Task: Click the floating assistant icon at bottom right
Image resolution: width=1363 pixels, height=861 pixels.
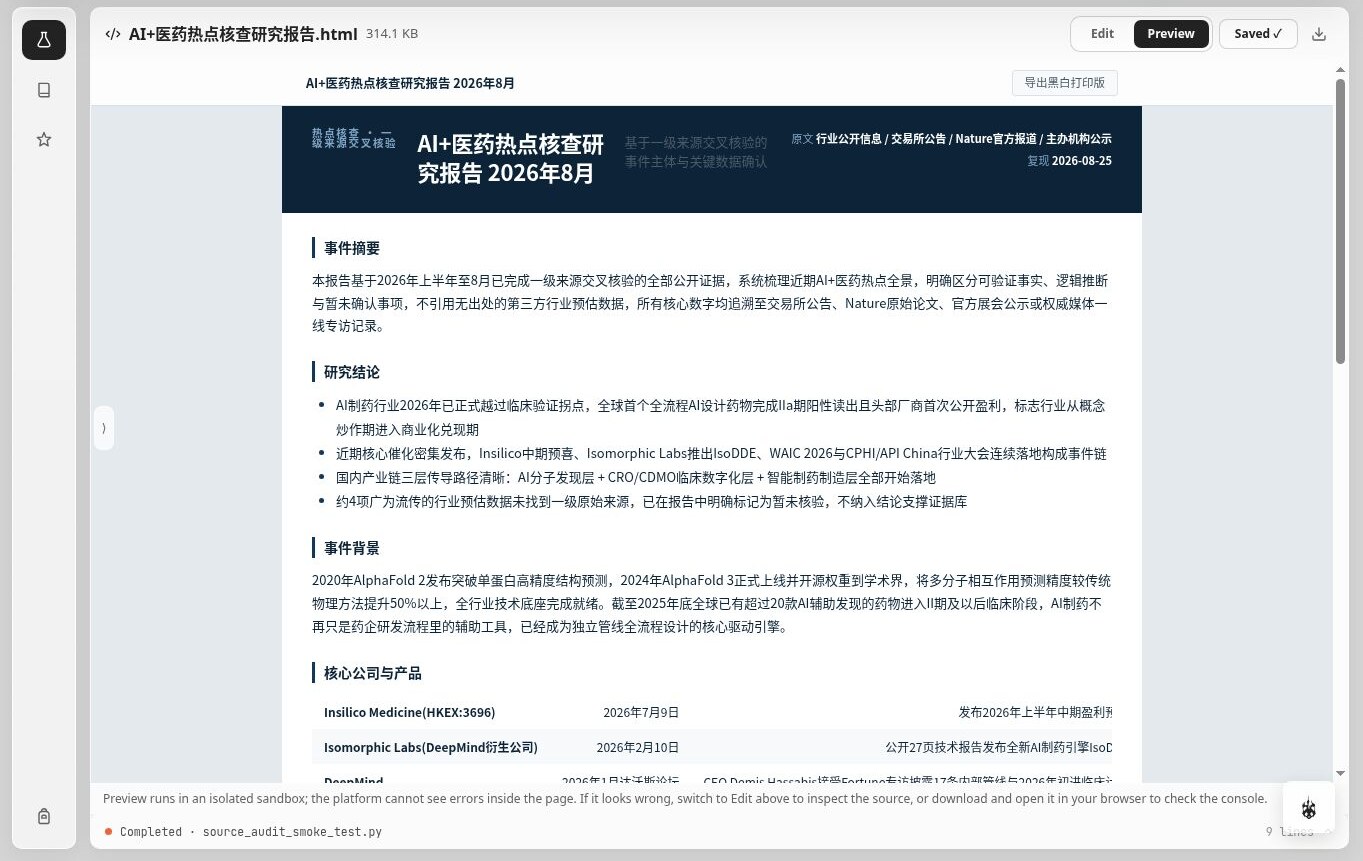Action: tap(1309, 808)
